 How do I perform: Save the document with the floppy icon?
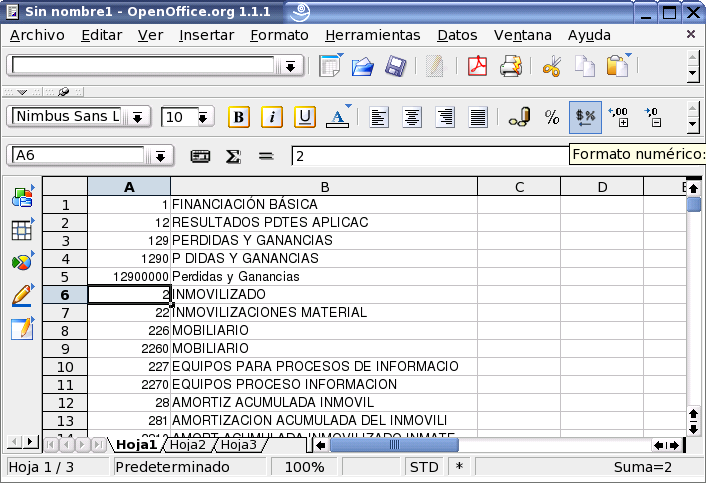click(395, 66)
